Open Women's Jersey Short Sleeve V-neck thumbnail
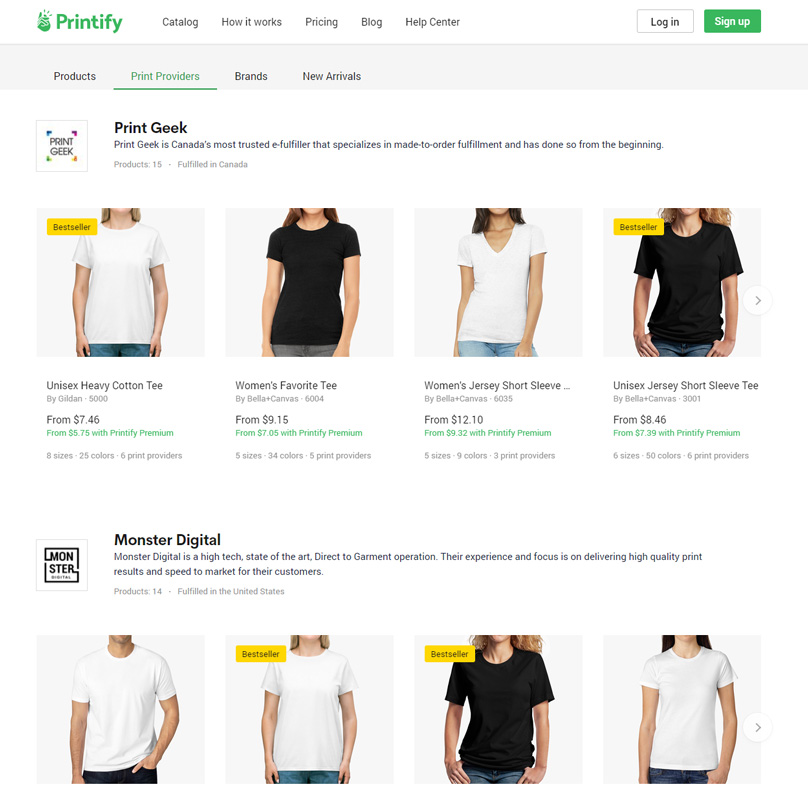808x799 pixels. 498,282
